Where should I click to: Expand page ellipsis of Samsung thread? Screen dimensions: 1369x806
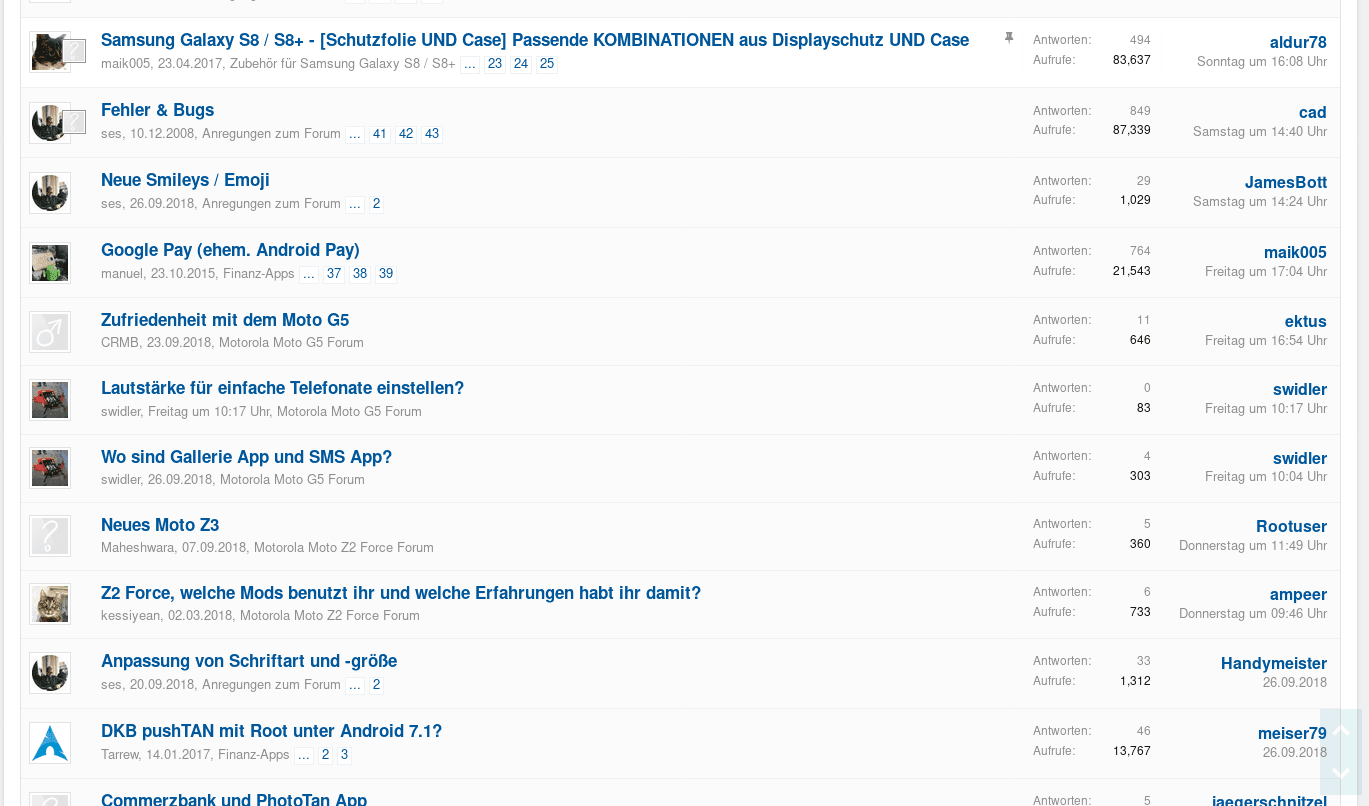tap(470, 64)
